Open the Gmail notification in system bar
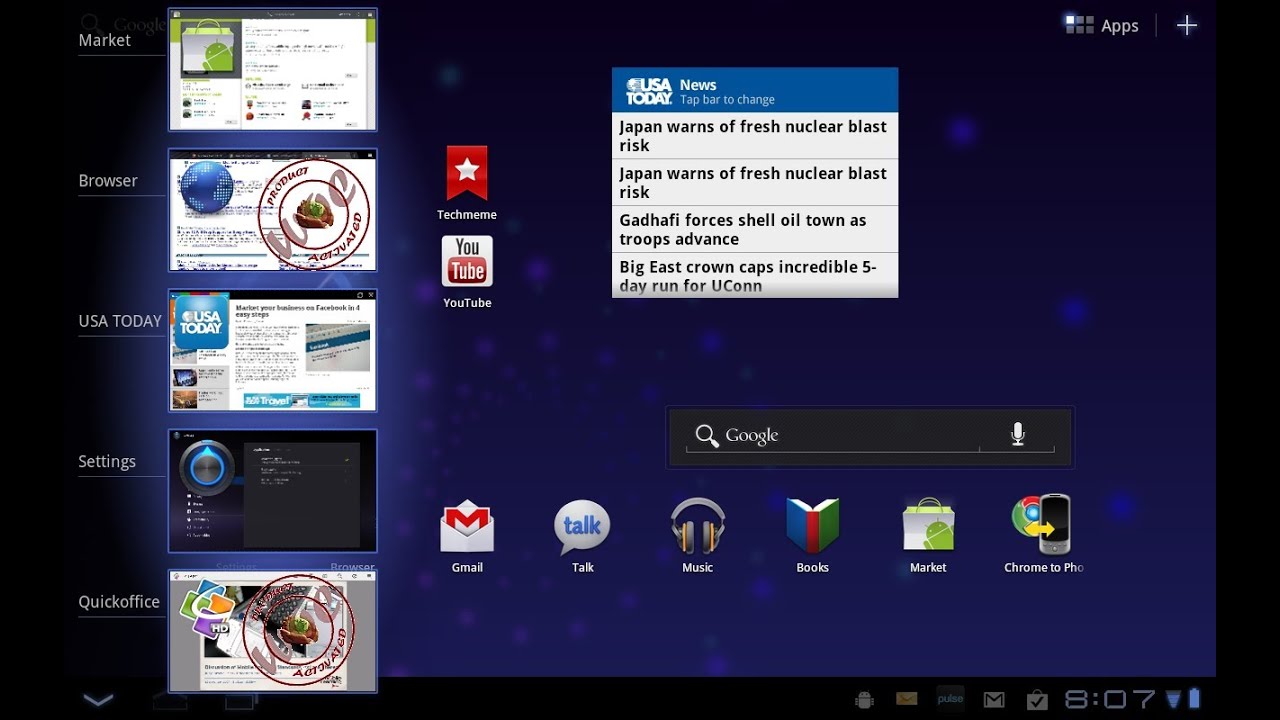The image size is (1280, 720). pos(994,700)
